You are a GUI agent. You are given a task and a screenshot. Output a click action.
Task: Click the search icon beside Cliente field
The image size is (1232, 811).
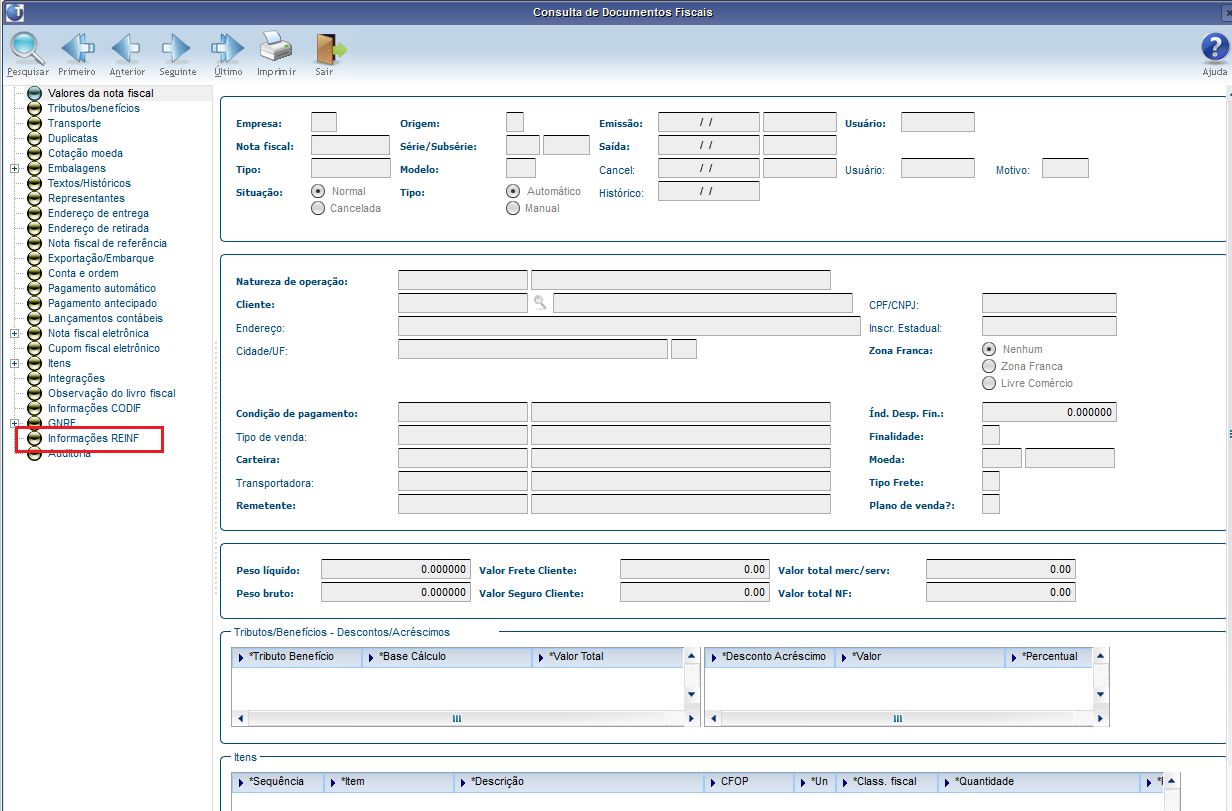coord(540,303)
